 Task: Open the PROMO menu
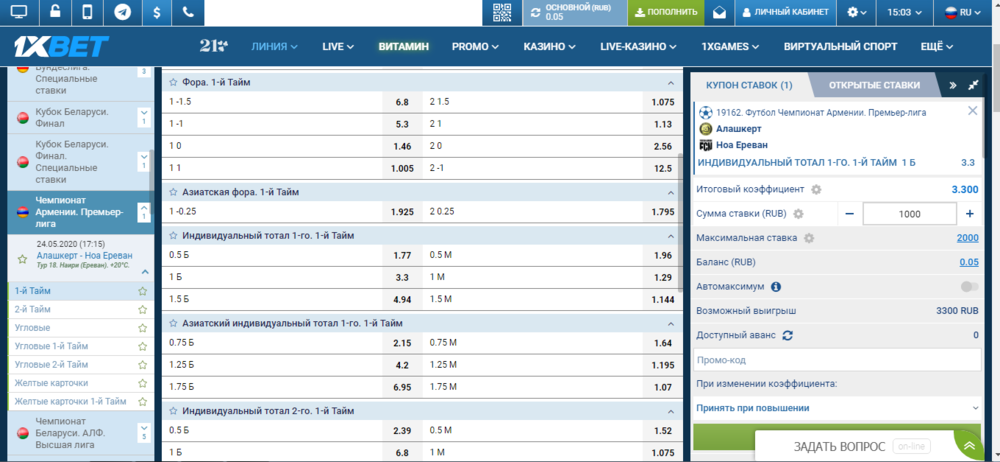click(x=475, y=47)
